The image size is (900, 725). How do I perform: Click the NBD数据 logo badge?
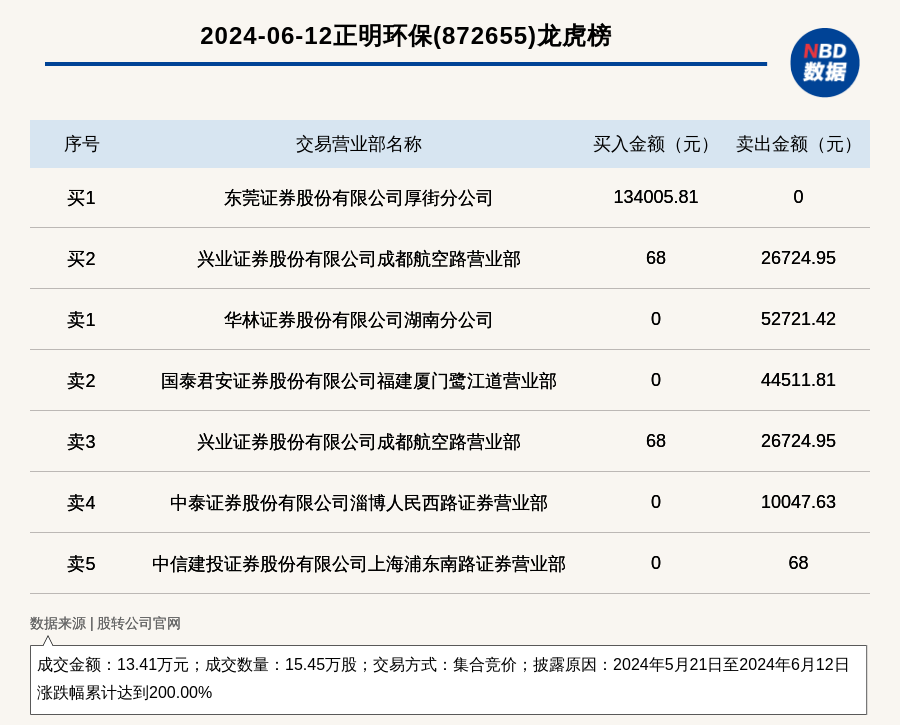(x=824, y=63)
